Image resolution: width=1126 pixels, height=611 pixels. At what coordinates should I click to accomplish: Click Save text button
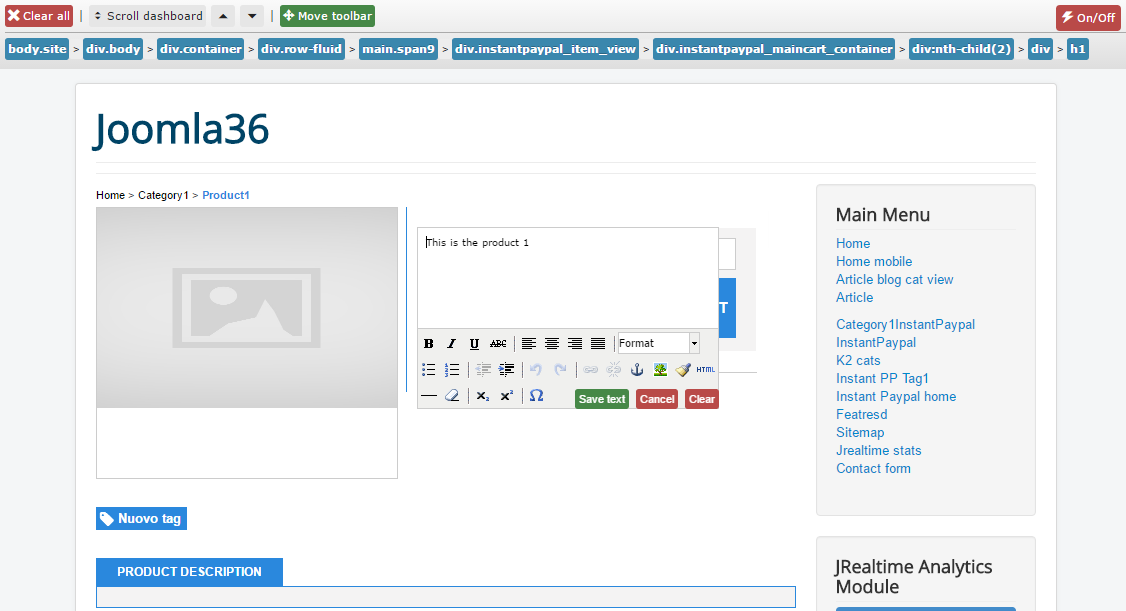point(602,399)
